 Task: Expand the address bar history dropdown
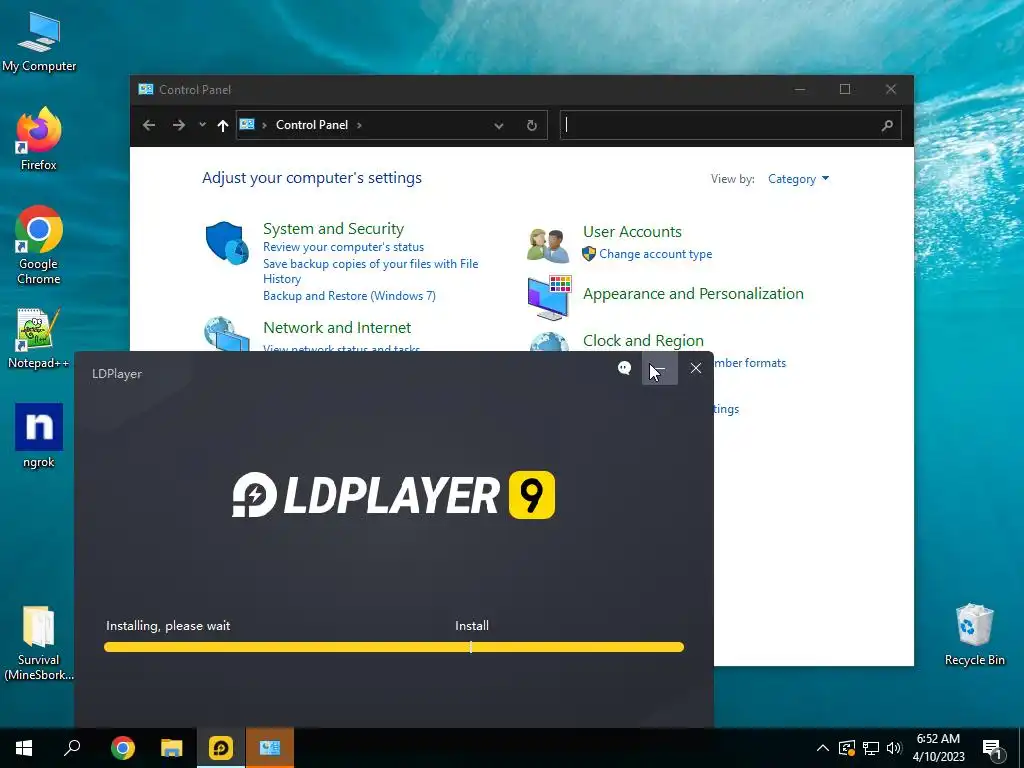499,125
